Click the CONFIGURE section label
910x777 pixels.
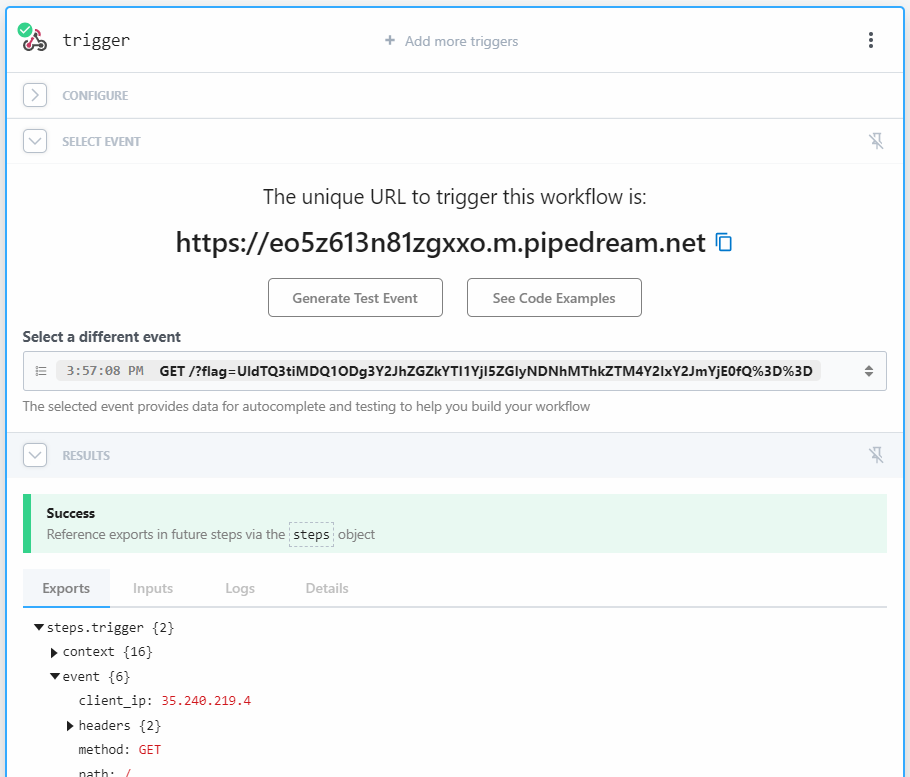[x=95, y=95]
